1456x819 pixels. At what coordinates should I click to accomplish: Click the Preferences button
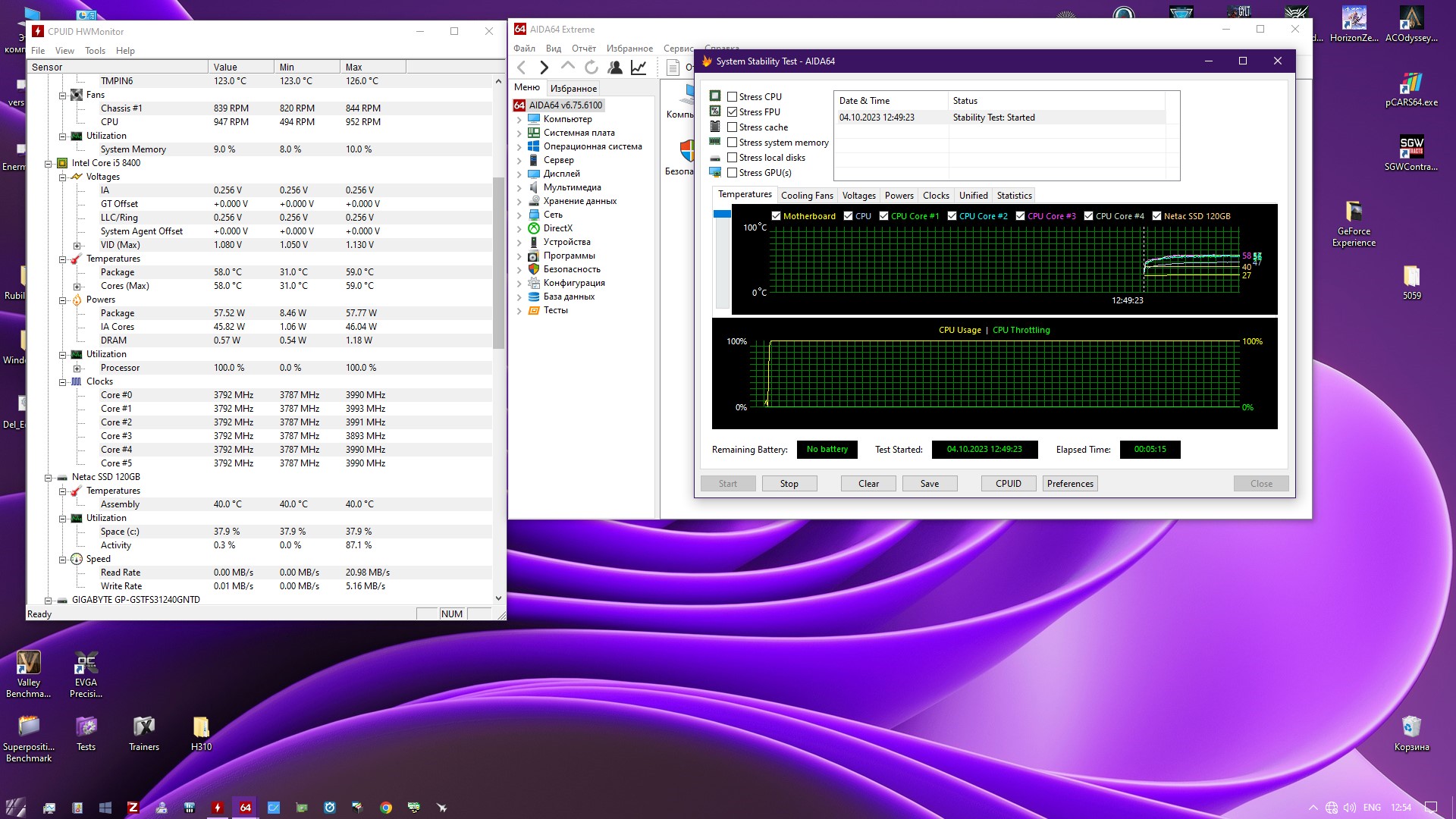(1069, 484)
